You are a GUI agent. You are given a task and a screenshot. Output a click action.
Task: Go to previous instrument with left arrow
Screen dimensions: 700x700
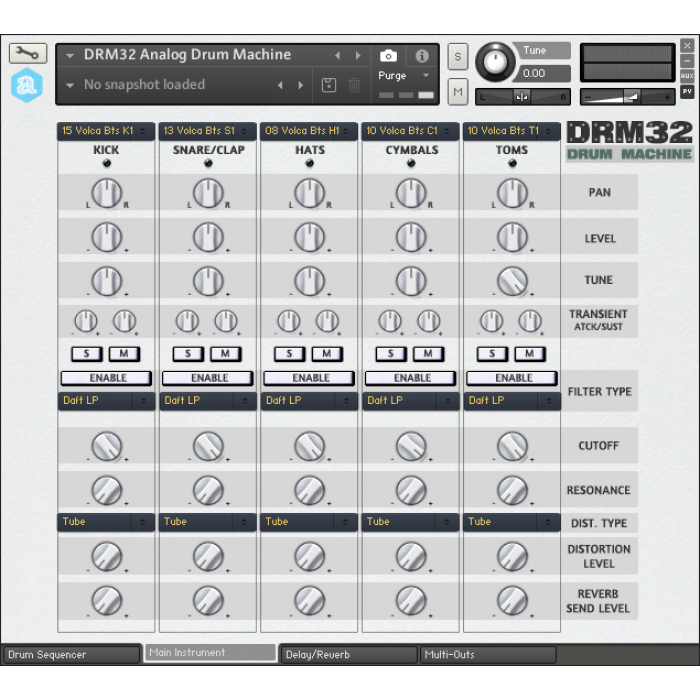tap(338, 55)
